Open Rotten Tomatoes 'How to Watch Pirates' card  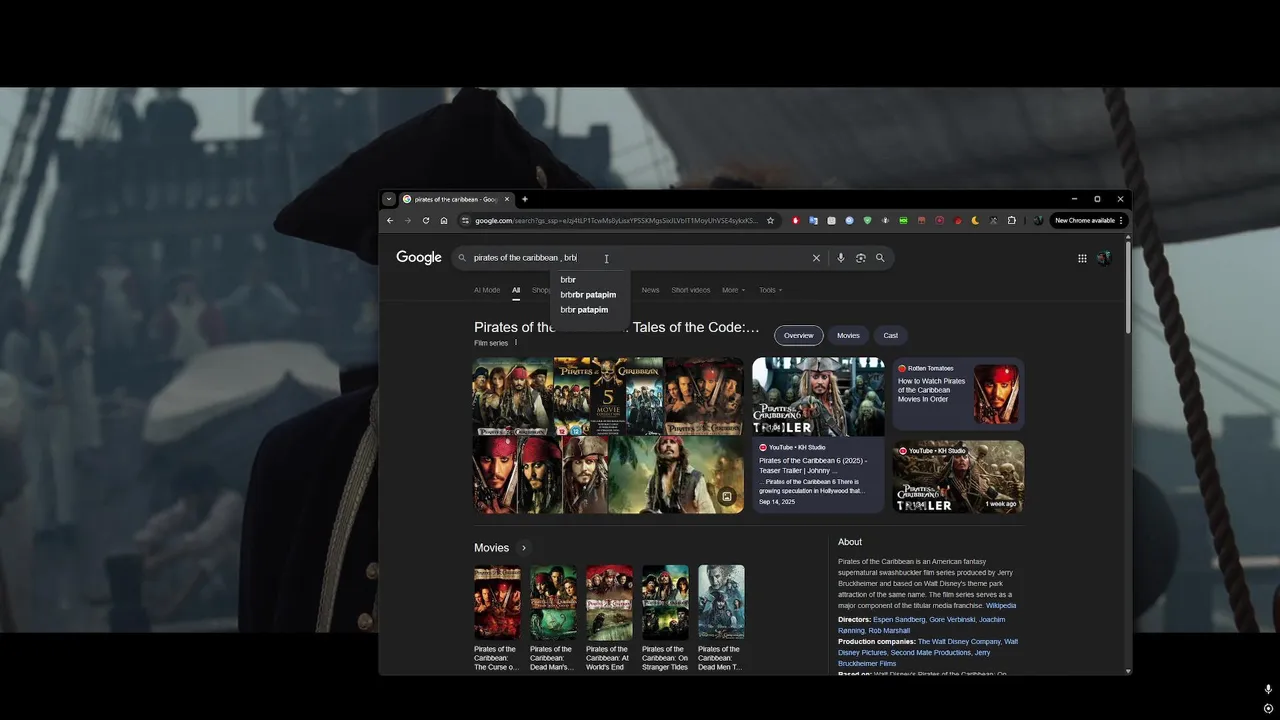(x=958, y=394)
